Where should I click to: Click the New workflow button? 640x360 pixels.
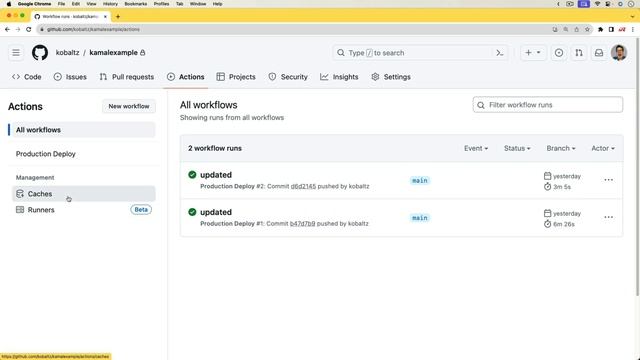click(129, 106)
